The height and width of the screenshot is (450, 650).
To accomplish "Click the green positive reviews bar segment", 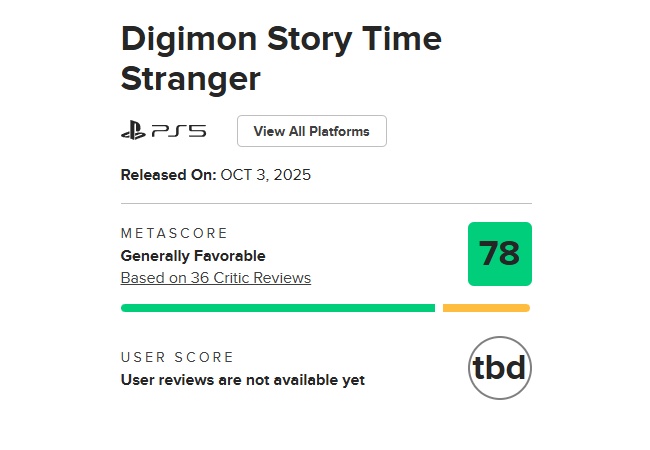I will pyautogui.click(x=278, y=308).
